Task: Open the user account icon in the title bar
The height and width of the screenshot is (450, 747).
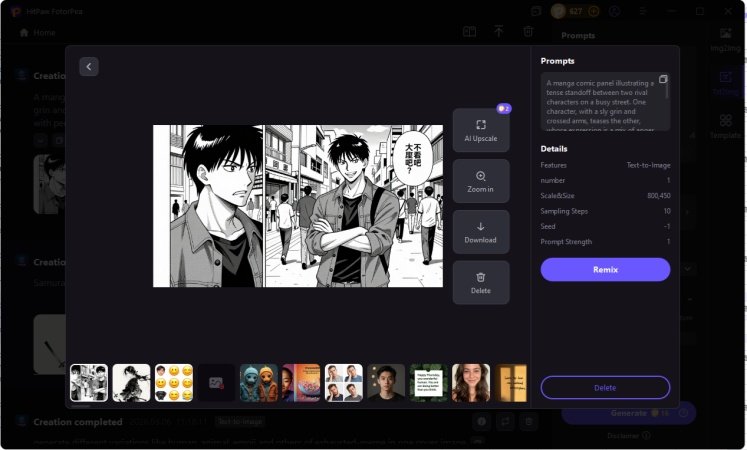Action: pyautogui.click(x=615, y=11)
